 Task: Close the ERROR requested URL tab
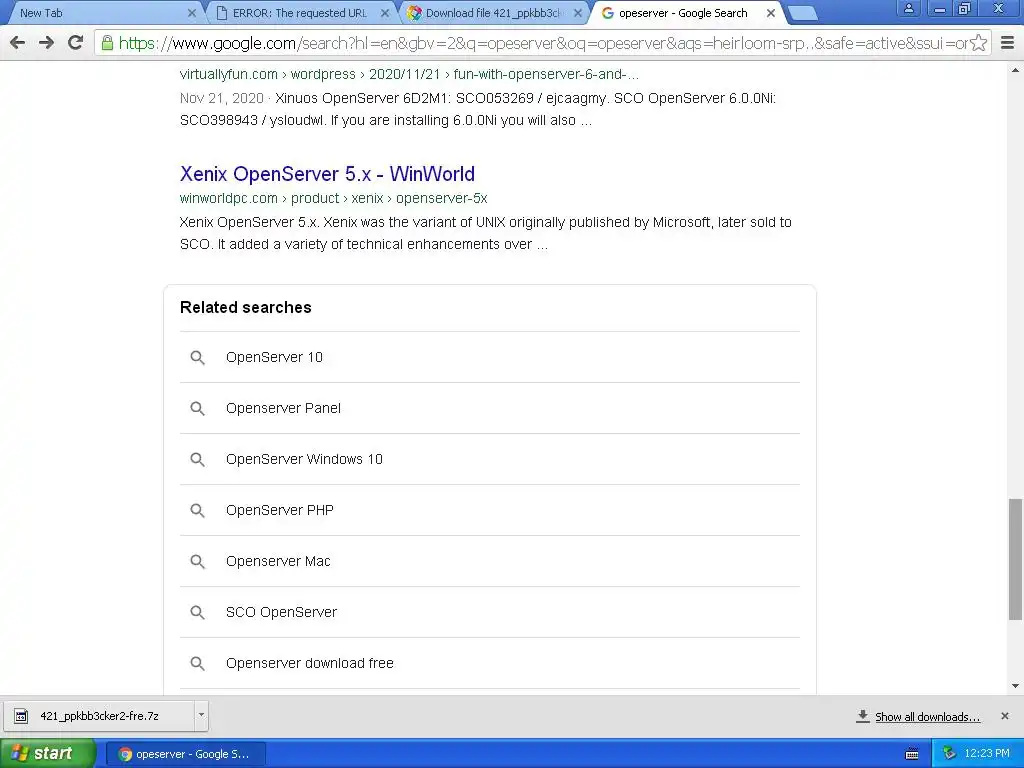coord(385,13)
